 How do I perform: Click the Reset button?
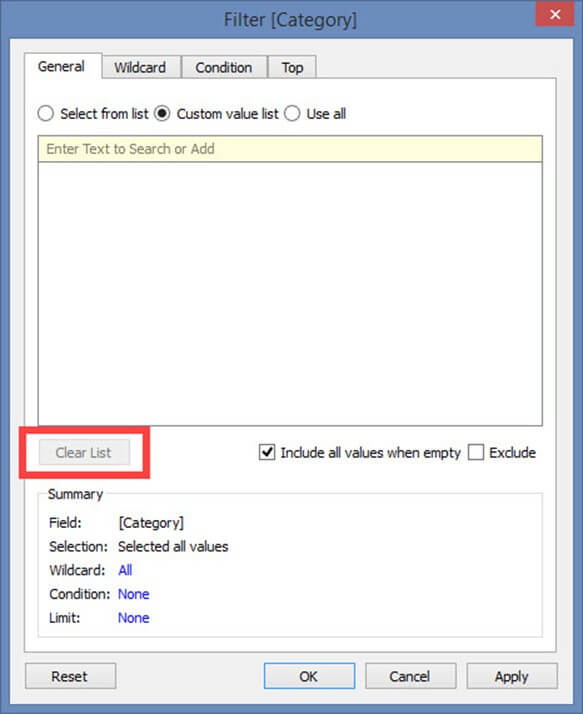coord(71,676)
